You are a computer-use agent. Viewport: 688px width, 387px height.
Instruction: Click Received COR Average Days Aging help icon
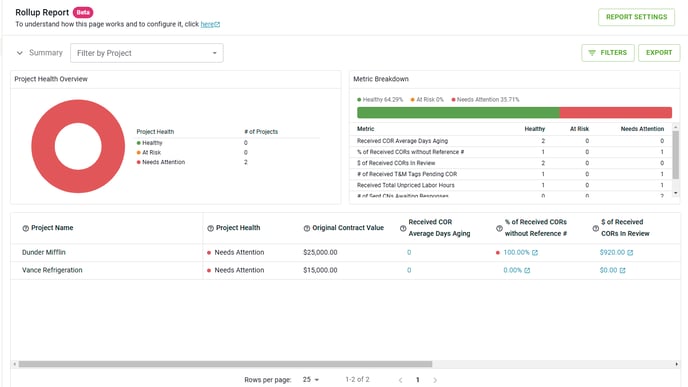403,228
